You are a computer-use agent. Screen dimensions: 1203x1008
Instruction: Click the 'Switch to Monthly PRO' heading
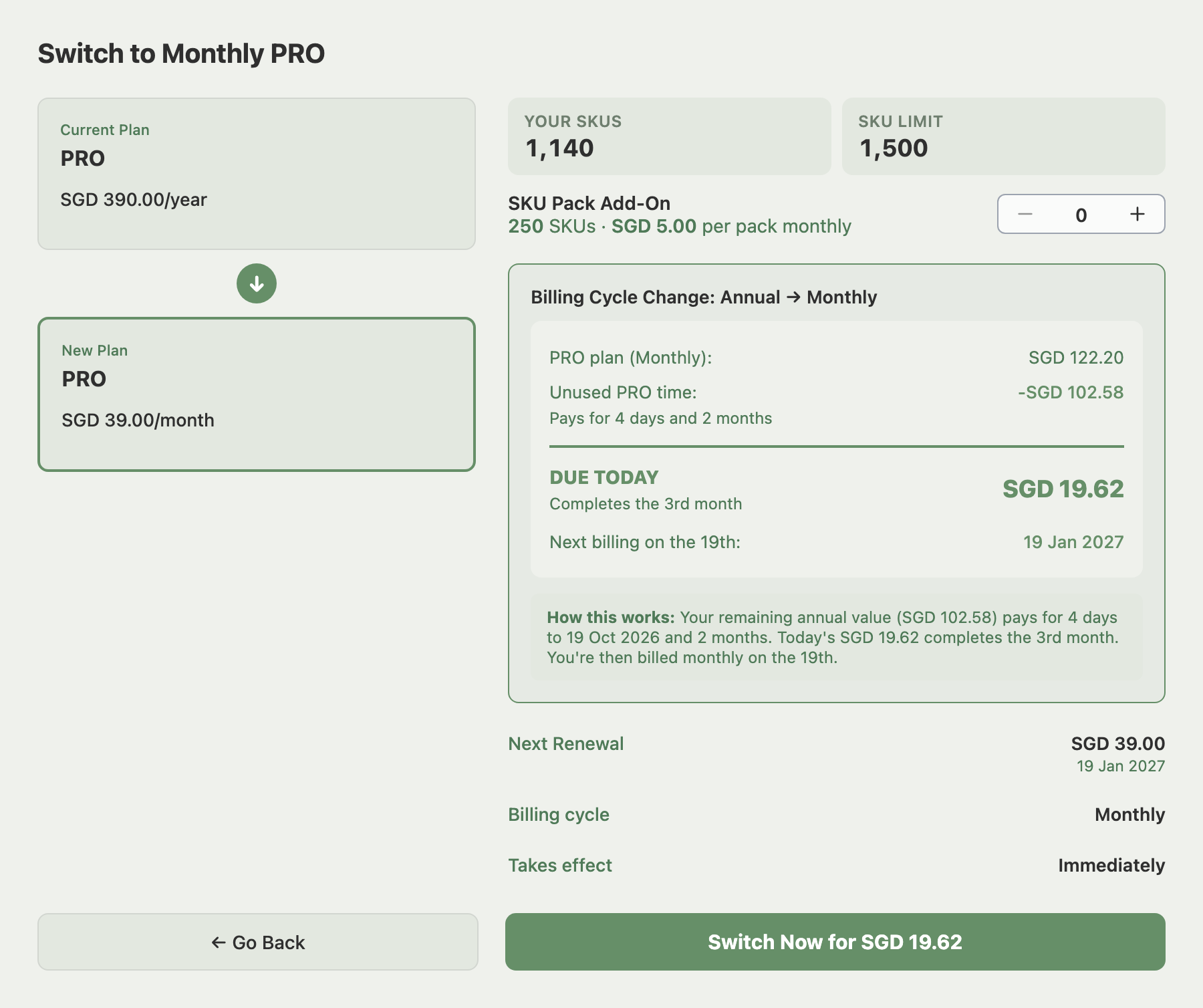coord(181,53)
